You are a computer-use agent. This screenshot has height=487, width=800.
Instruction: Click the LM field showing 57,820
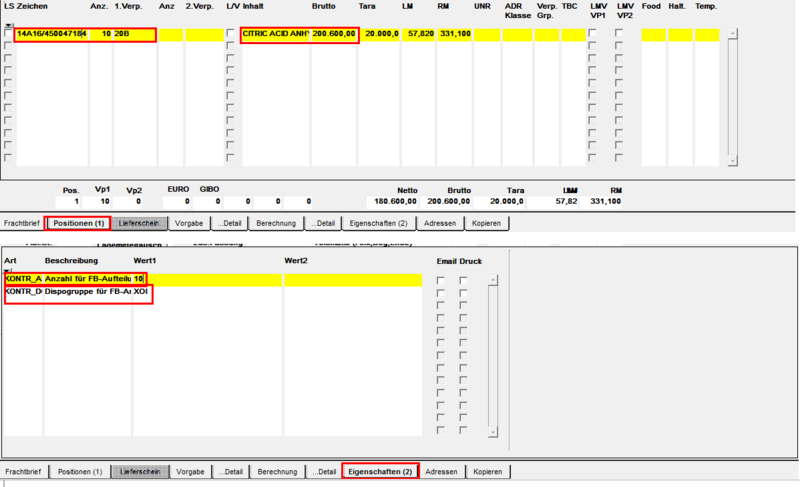coord(418,34)
